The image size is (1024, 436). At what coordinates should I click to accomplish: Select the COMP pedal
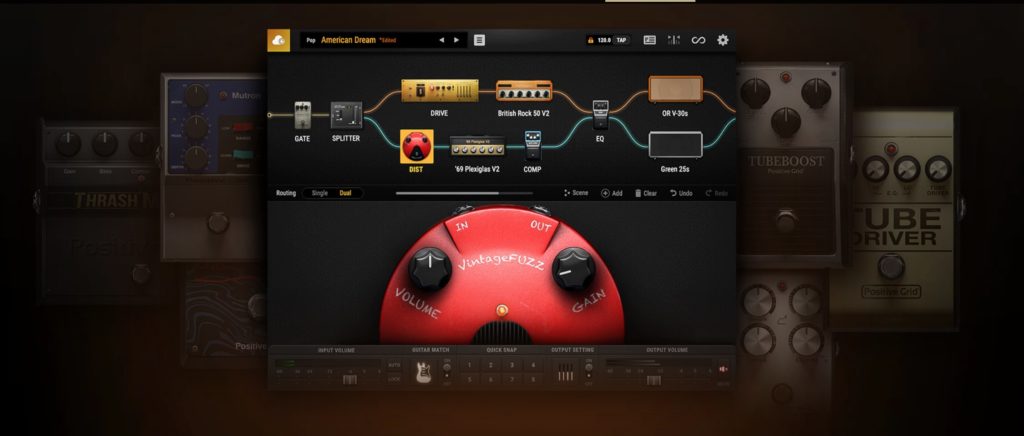click(x=533, y=146)
